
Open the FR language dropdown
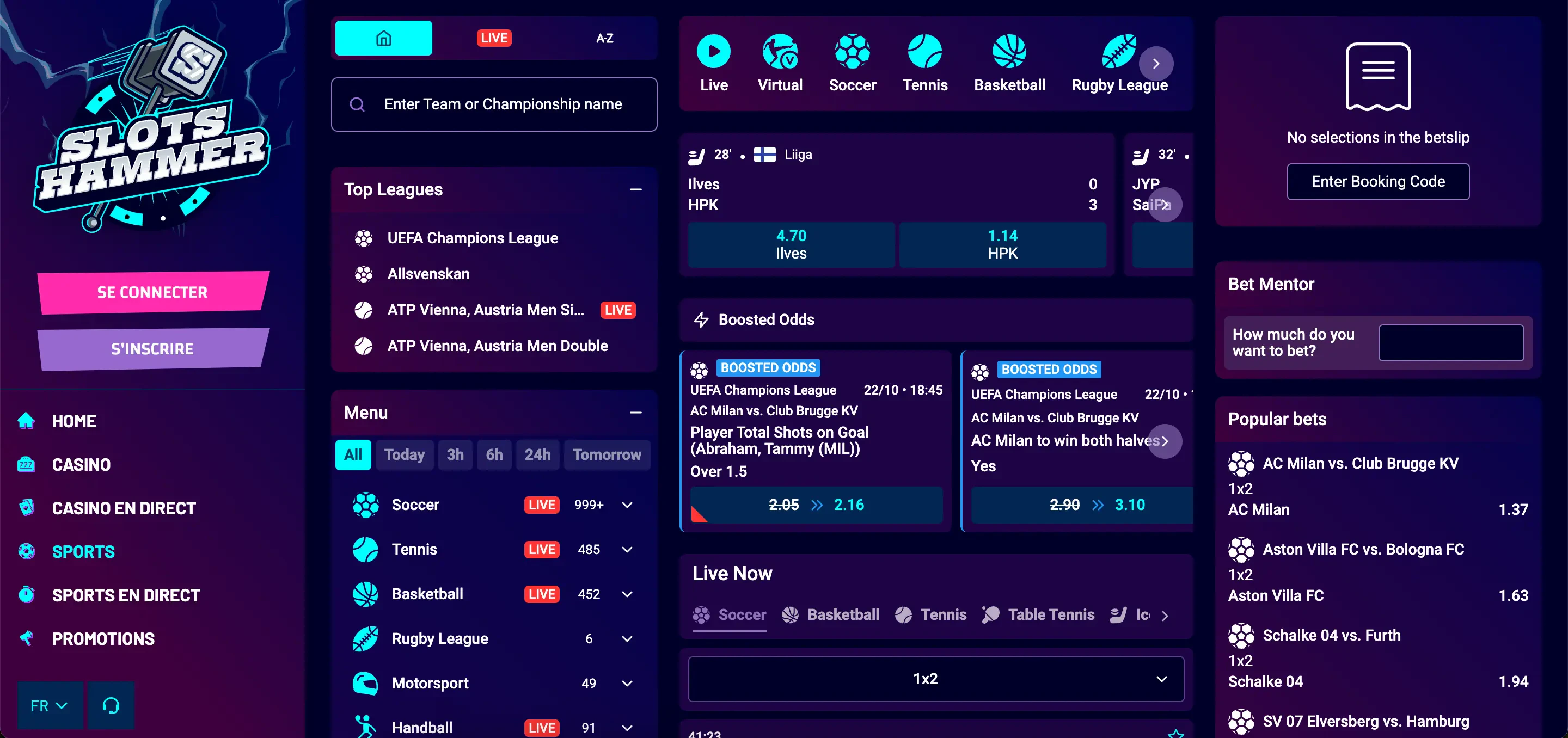(50, 705)
